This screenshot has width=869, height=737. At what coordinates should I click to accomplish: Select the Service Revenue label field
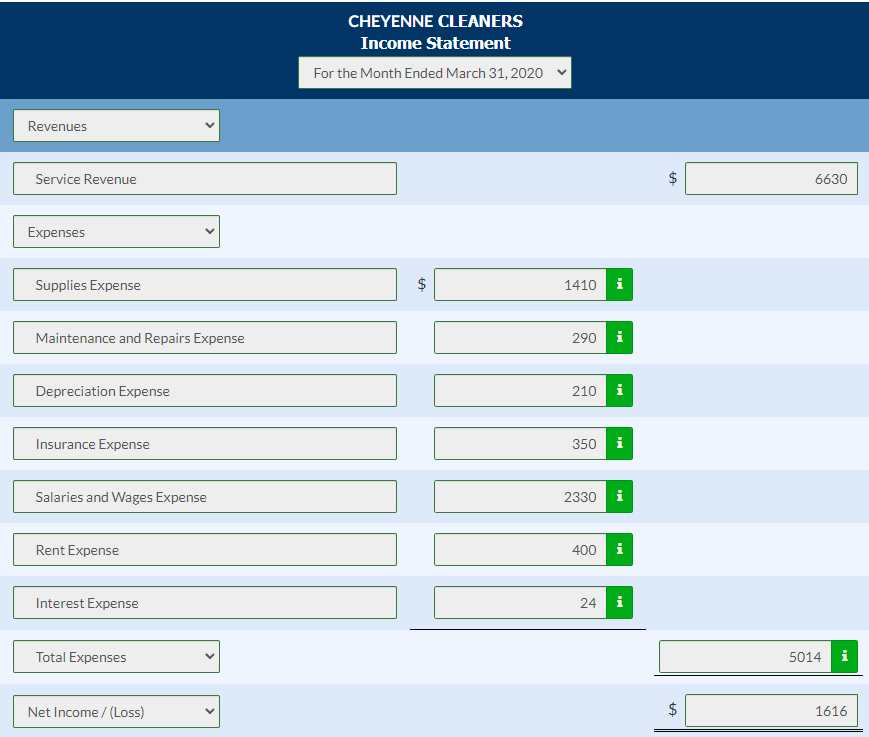[204, 178]
